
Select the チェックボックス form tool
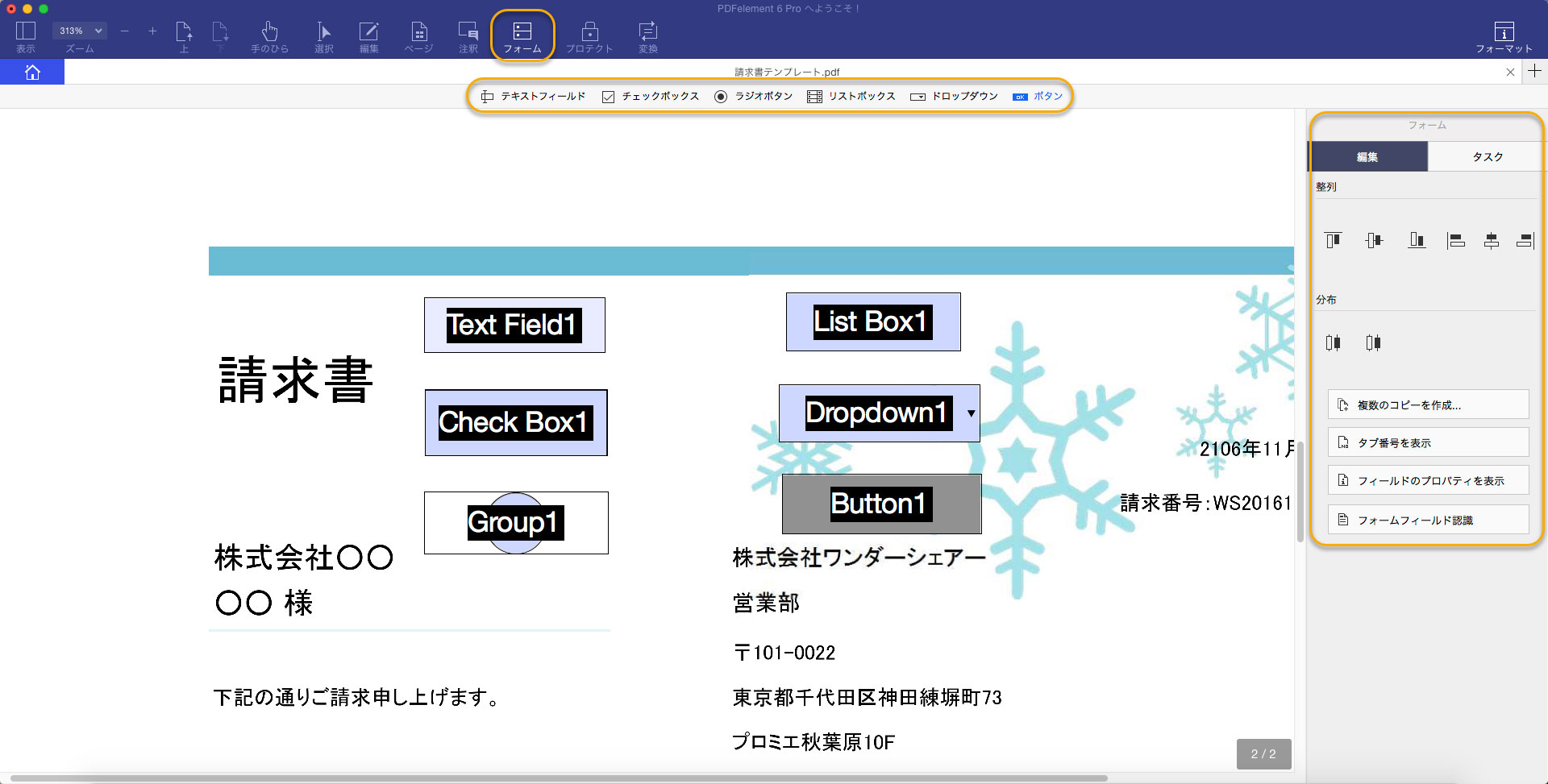(x=651, y=96)
